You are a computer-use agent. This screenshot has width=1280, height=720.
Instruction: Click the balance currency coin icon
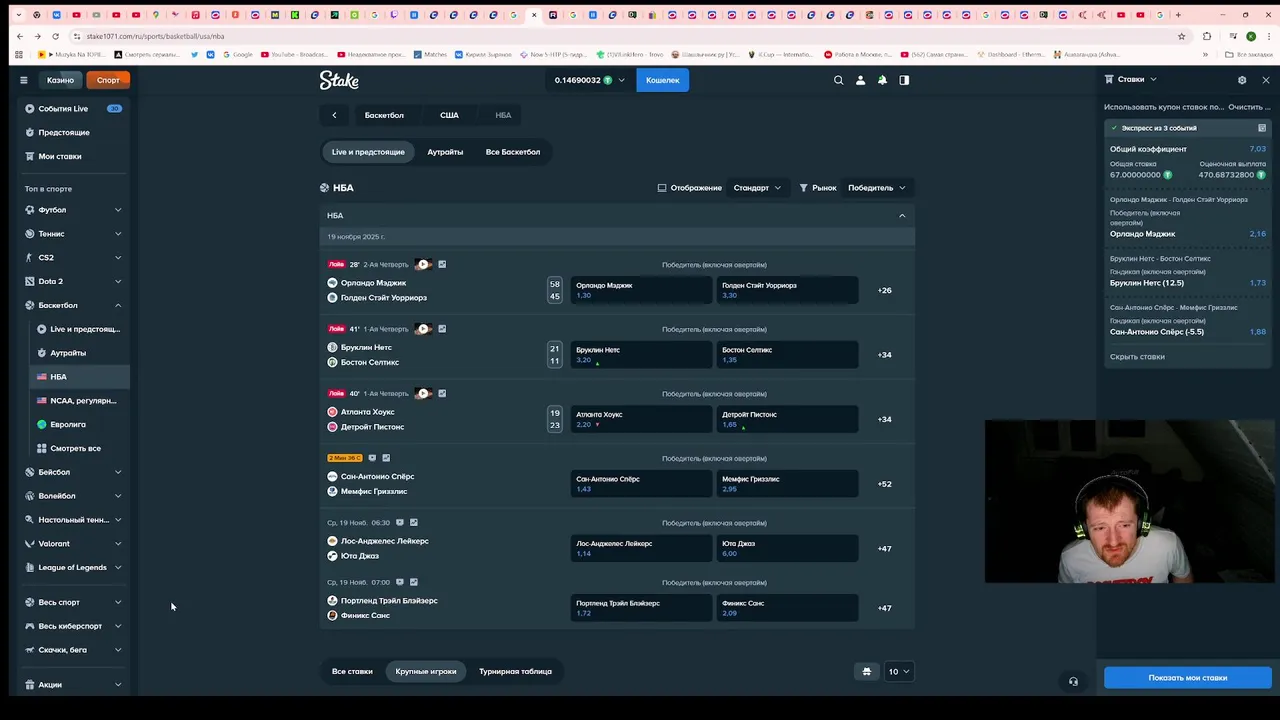[x=607, y=80]
